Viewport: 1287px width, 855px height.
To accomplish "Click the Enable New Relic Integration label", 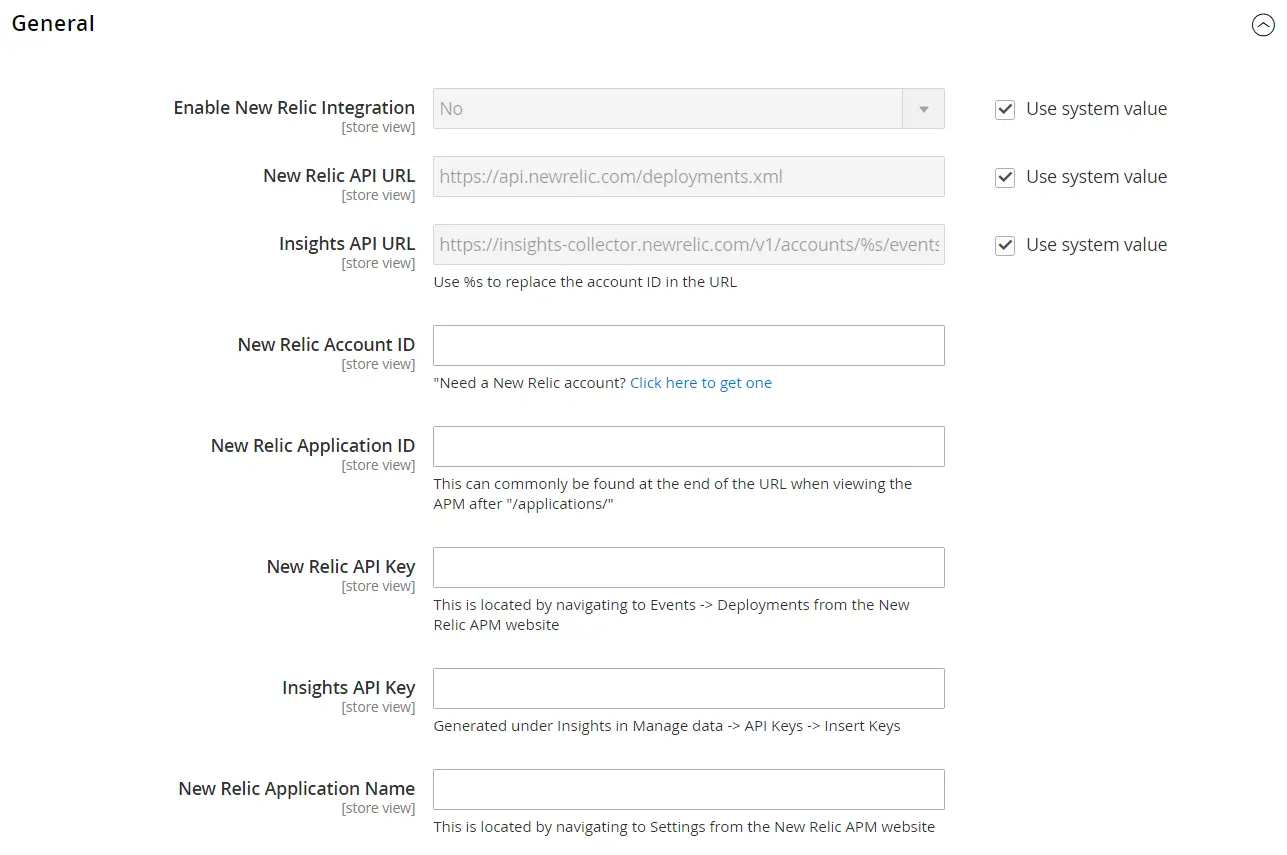I will pos(293,107).
